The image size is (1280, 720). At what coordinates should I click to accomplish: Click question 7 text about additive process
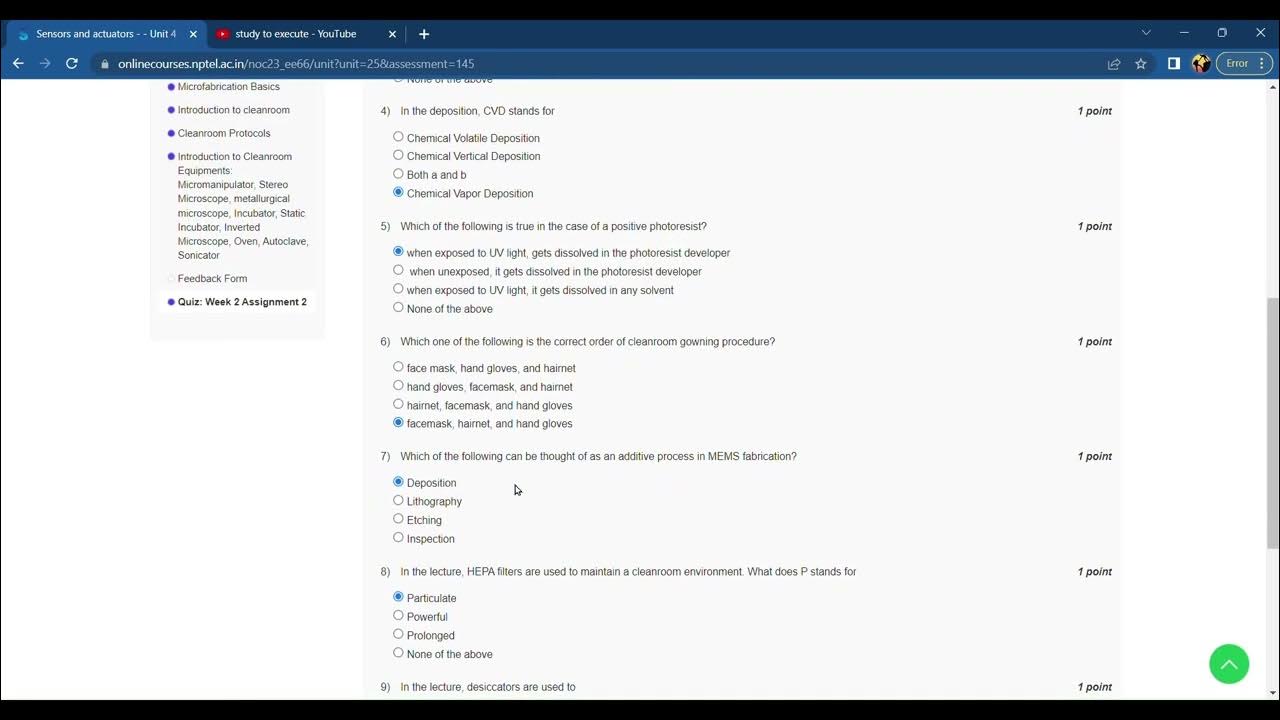click(x=598, y=457)
